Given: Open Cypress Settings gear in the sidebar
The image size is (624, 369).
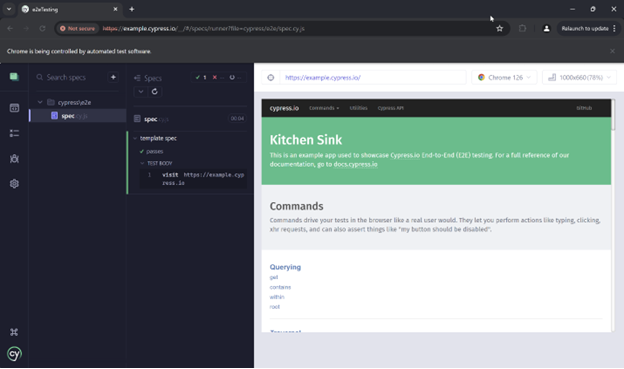Looking at the screenshot, I should tap(14, 184).
